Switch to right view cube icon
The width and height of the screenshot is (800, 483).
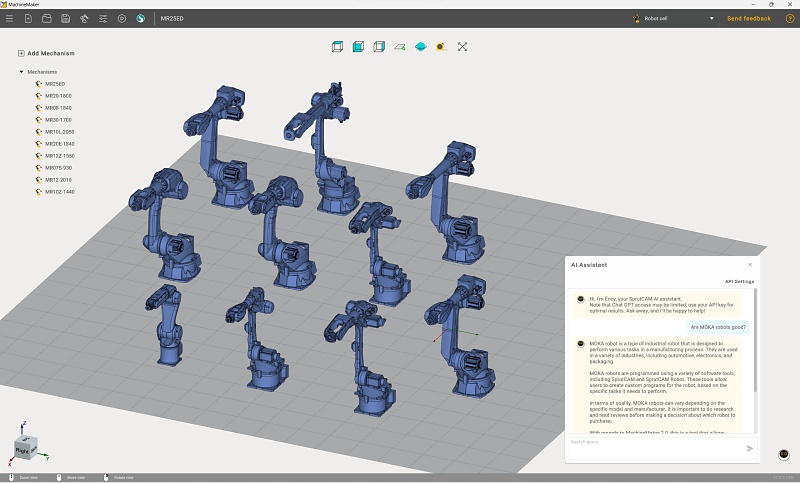pos(379,47)
